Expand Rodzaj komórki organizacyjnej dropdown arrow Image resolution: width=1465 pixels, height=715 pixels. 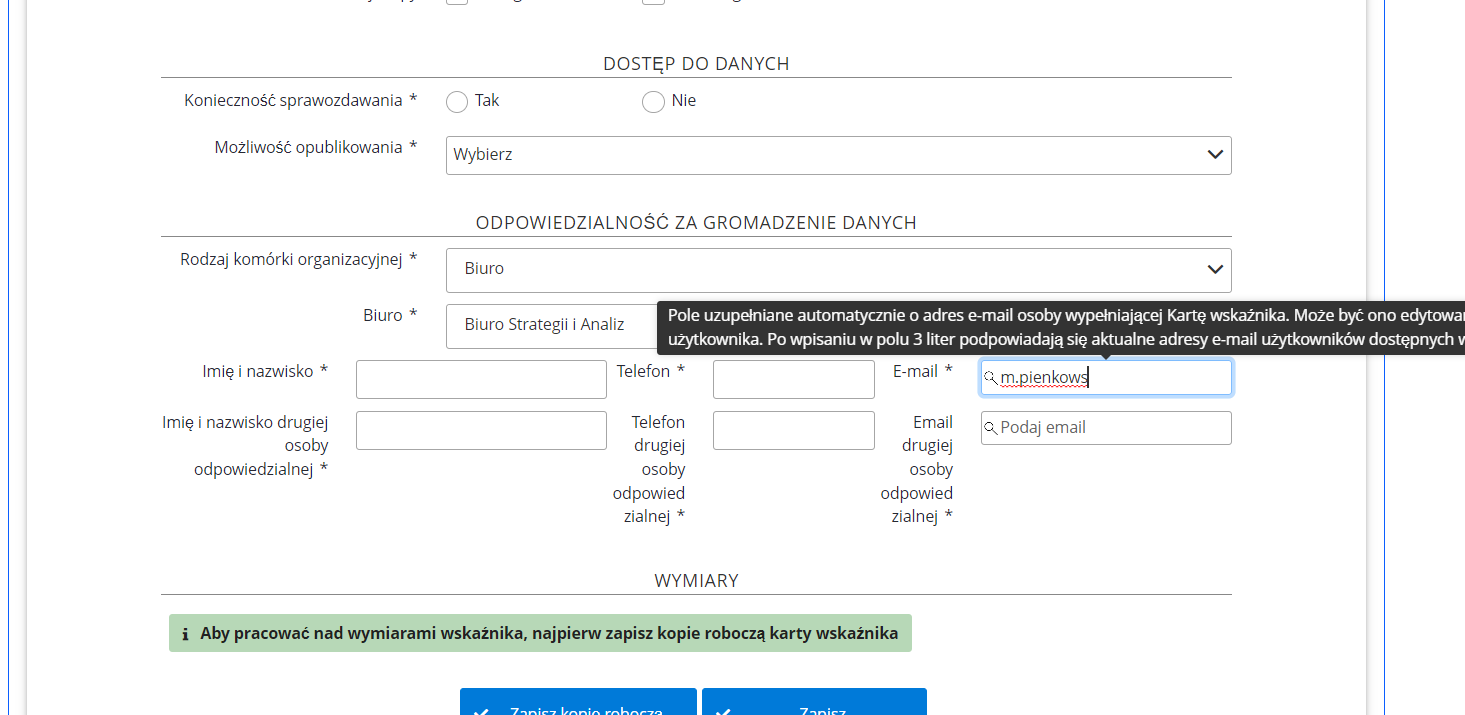click(1215, 270)
